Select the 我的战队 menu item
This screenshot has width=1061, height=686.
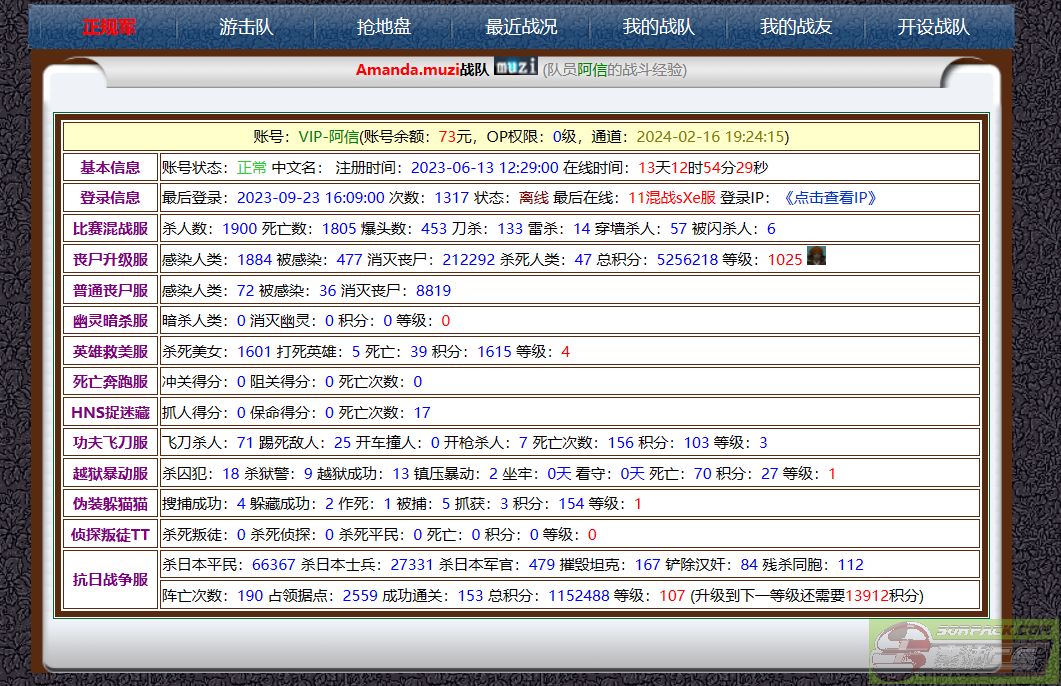click(658, 27)
